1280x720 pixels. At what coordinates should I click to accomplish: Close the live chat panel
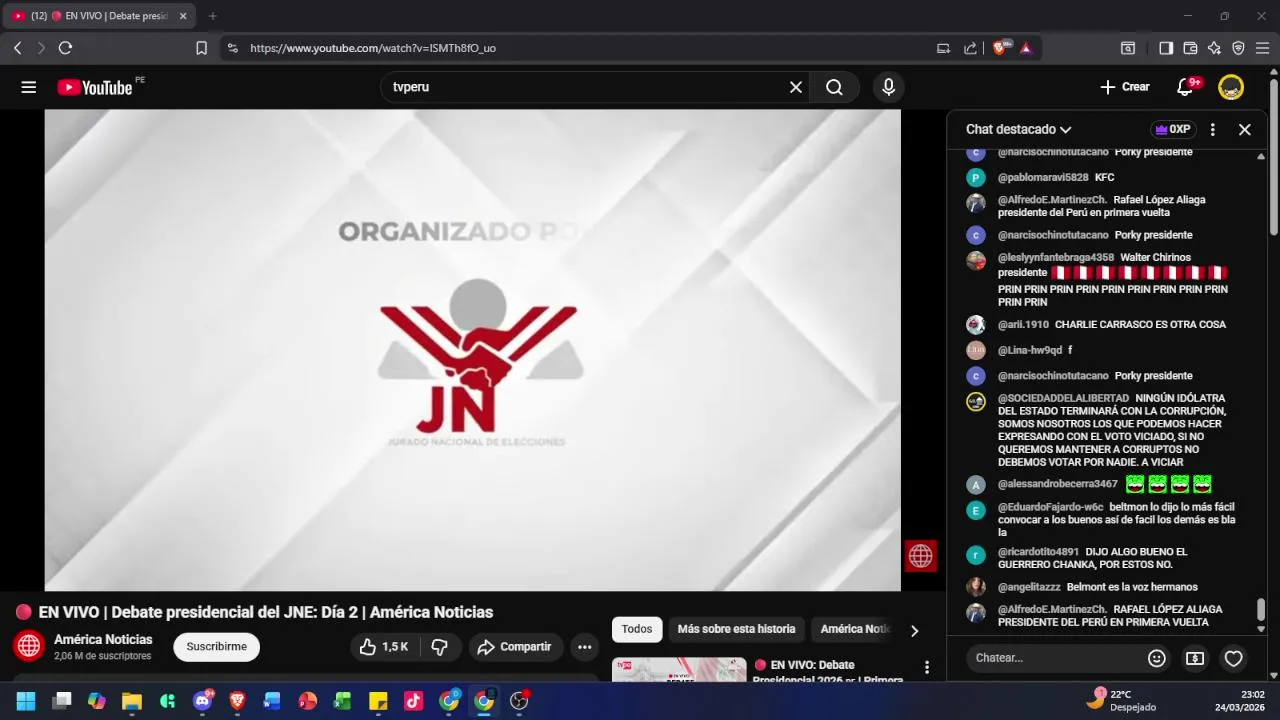1245,129
